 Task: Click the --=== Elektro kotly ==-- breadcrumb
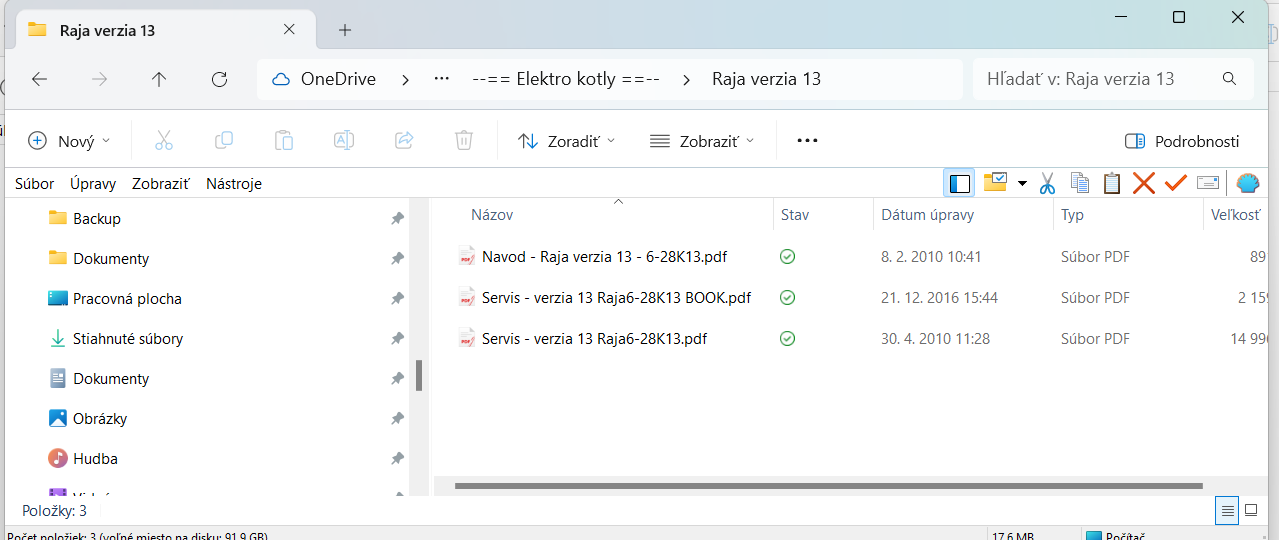pos(566,79)
